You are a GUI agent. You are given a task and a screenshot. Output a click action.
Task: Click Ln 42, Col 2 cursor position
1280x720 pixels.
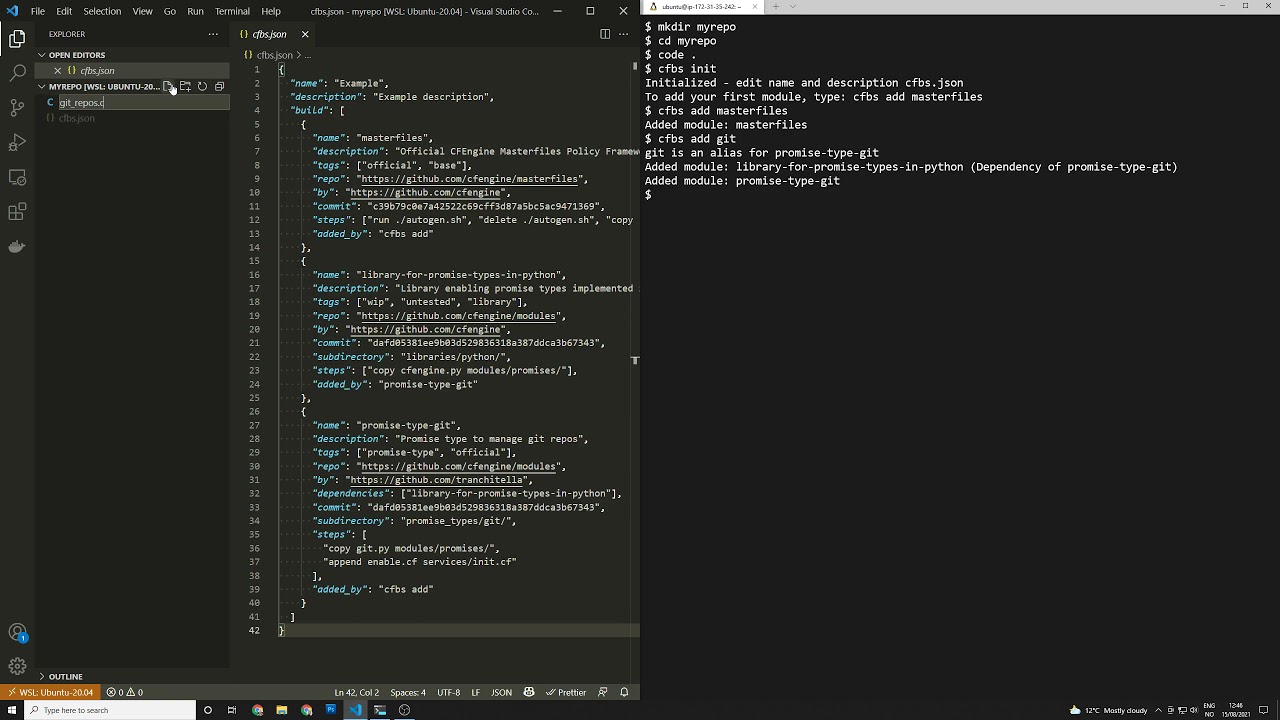point(356,692)
